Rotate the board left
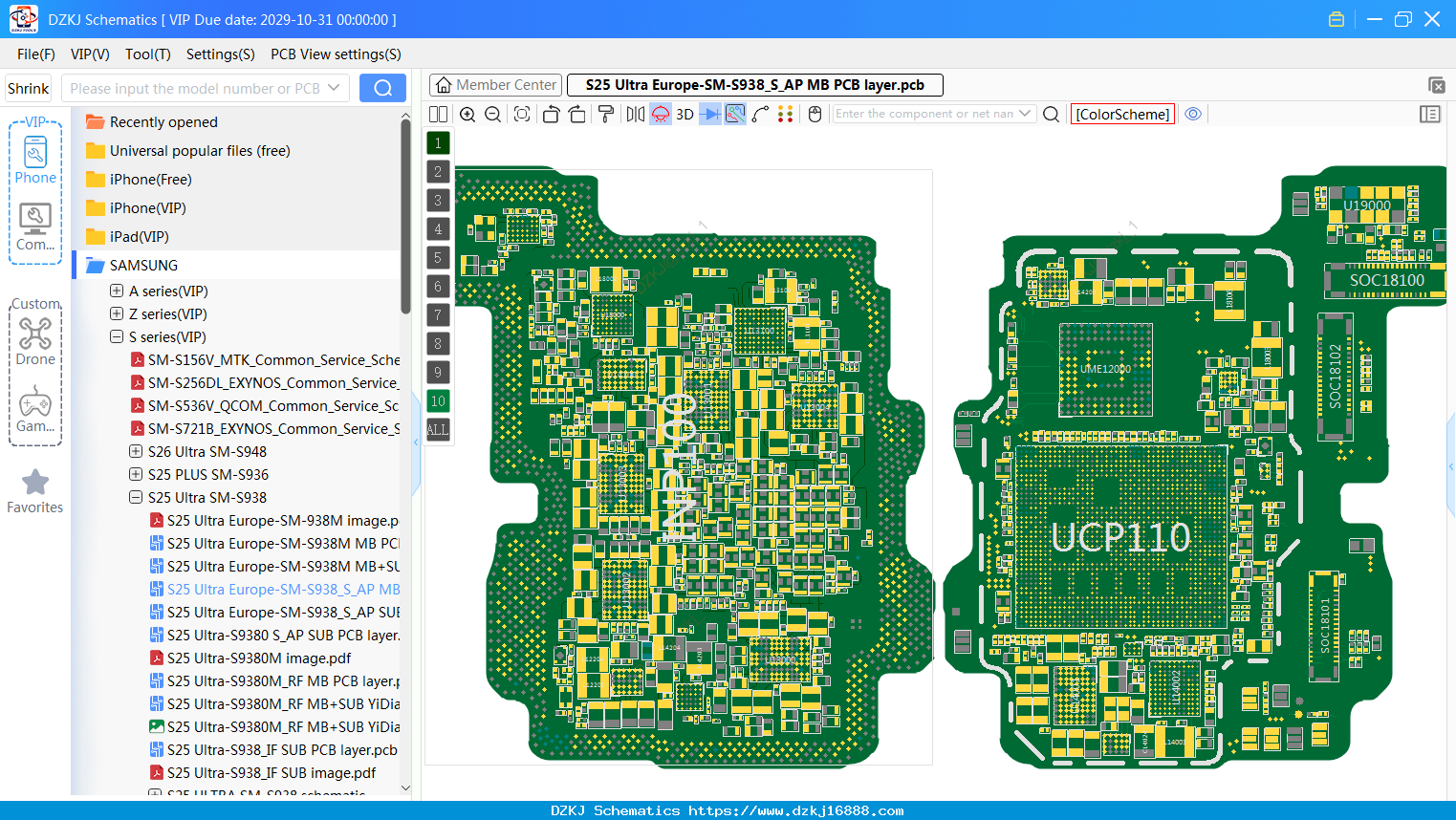This screenshot has width=1456, height=820. click(x=551, y=114)
